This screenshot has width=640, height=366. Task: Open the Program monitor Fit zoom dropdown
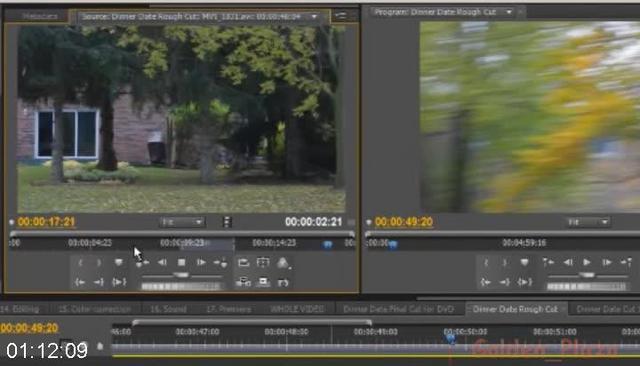pos(587,222)
